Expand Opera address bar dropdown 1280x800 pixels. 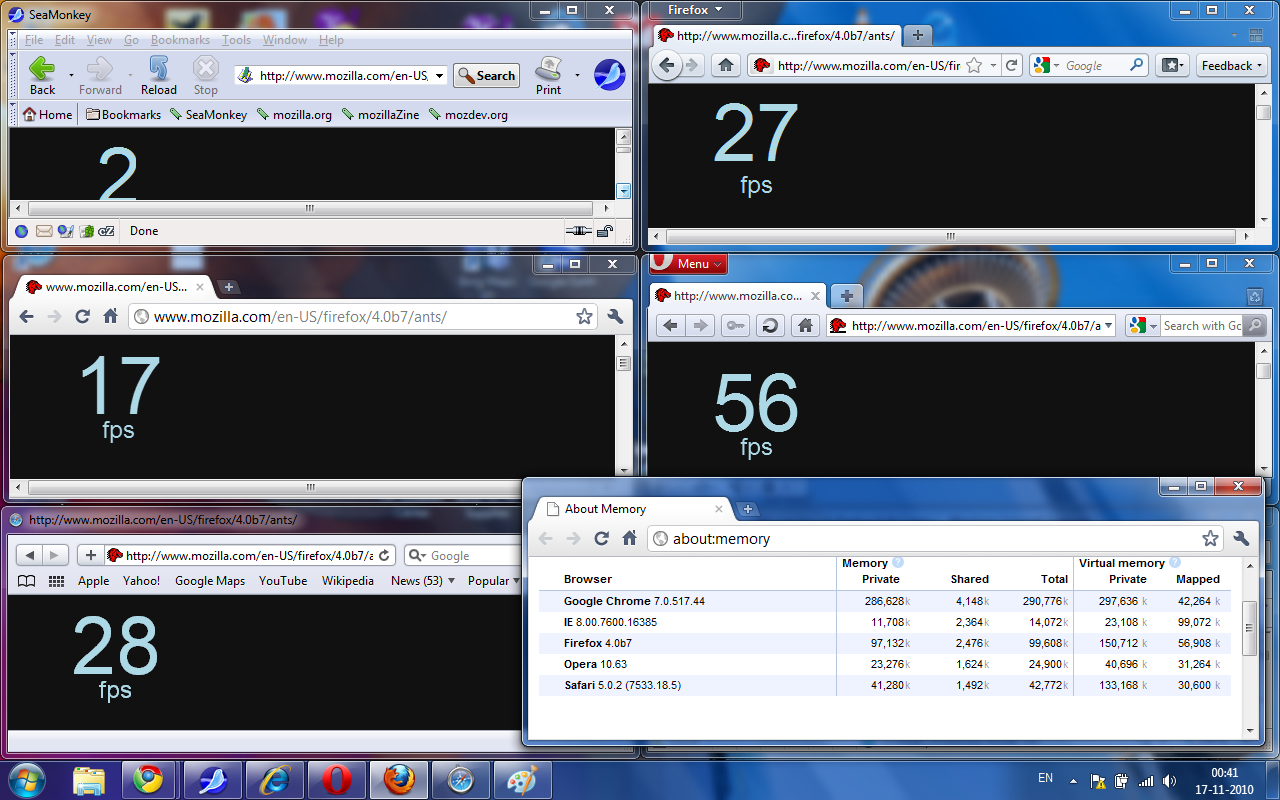(x=1107, y=326)
